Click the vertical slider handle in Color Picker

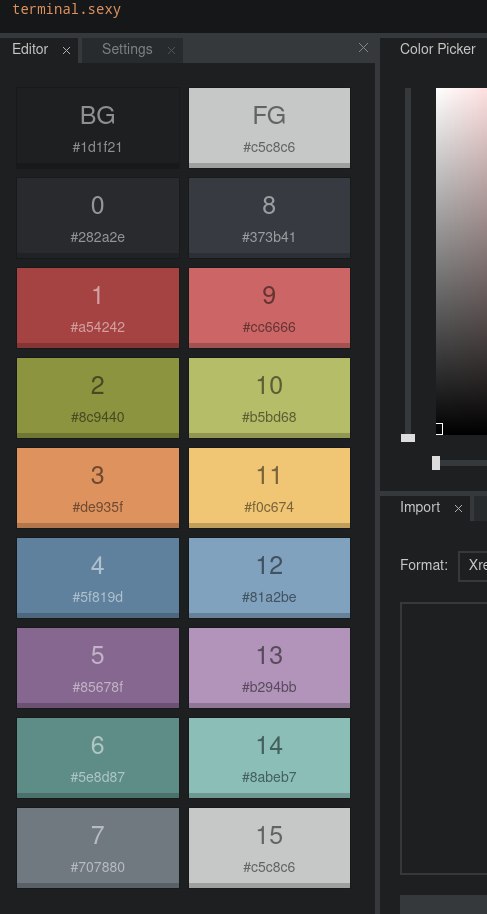click(408, 438)
